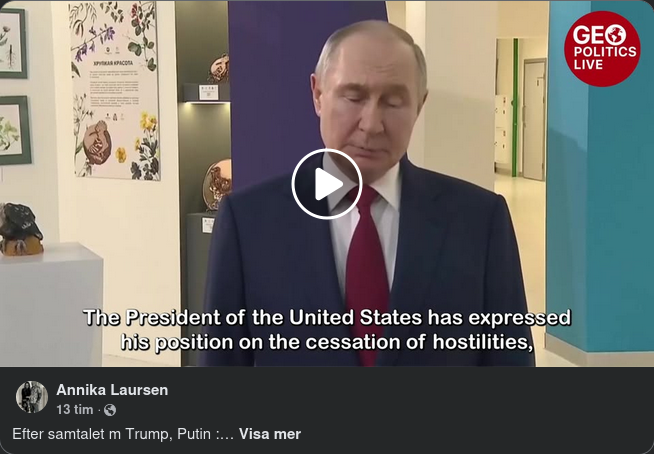Click the framed plant picture at top left
This screenshot has height=454, width=654.
13,43
